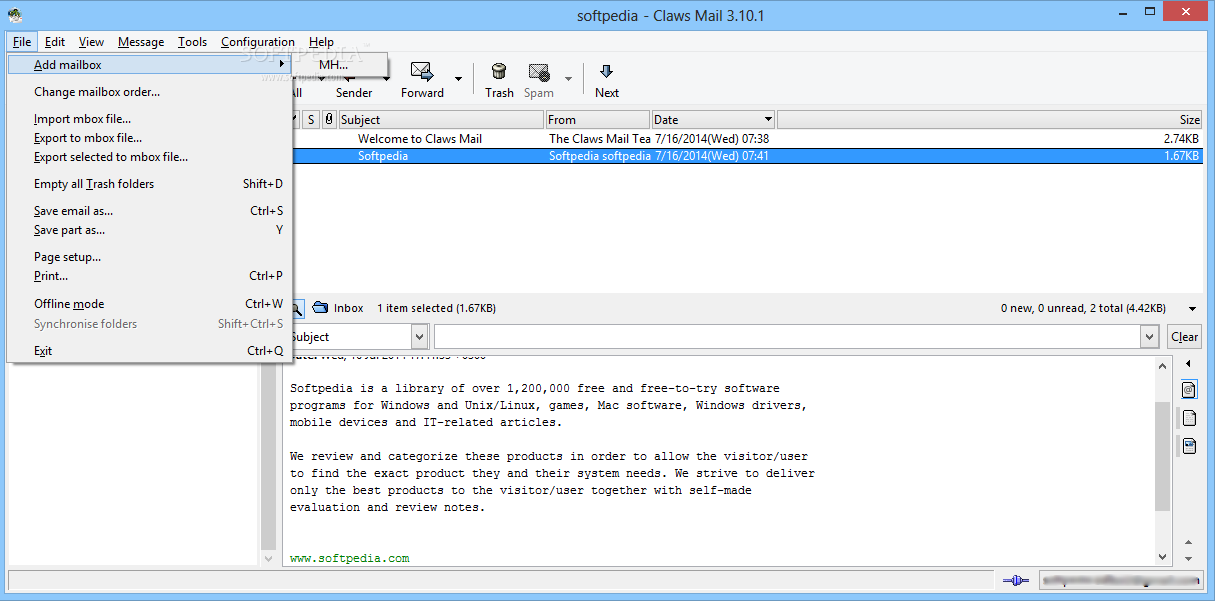Click the Inbox folder icon
The image size is (1215, 601).
[320, 308]
